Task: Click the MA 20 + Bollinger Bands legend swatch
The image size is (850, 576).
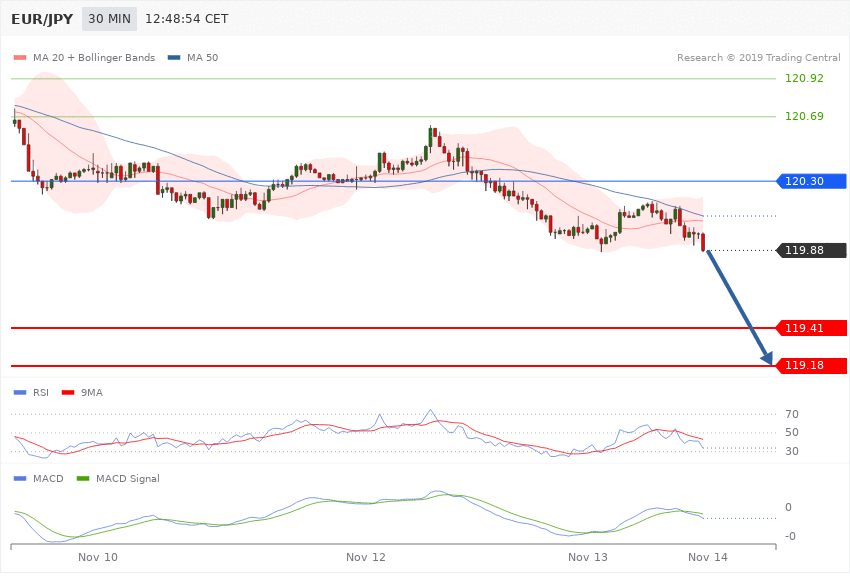Action: [x=20, y=57]
